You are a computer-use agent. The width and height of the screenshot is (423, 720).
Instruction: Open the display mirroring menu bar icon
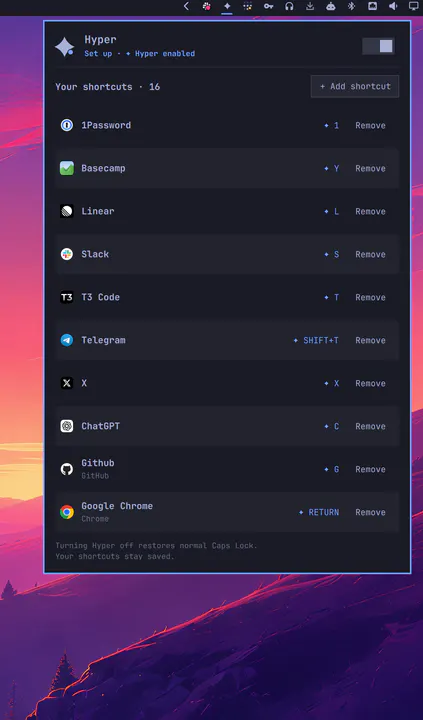coord(414,6)
